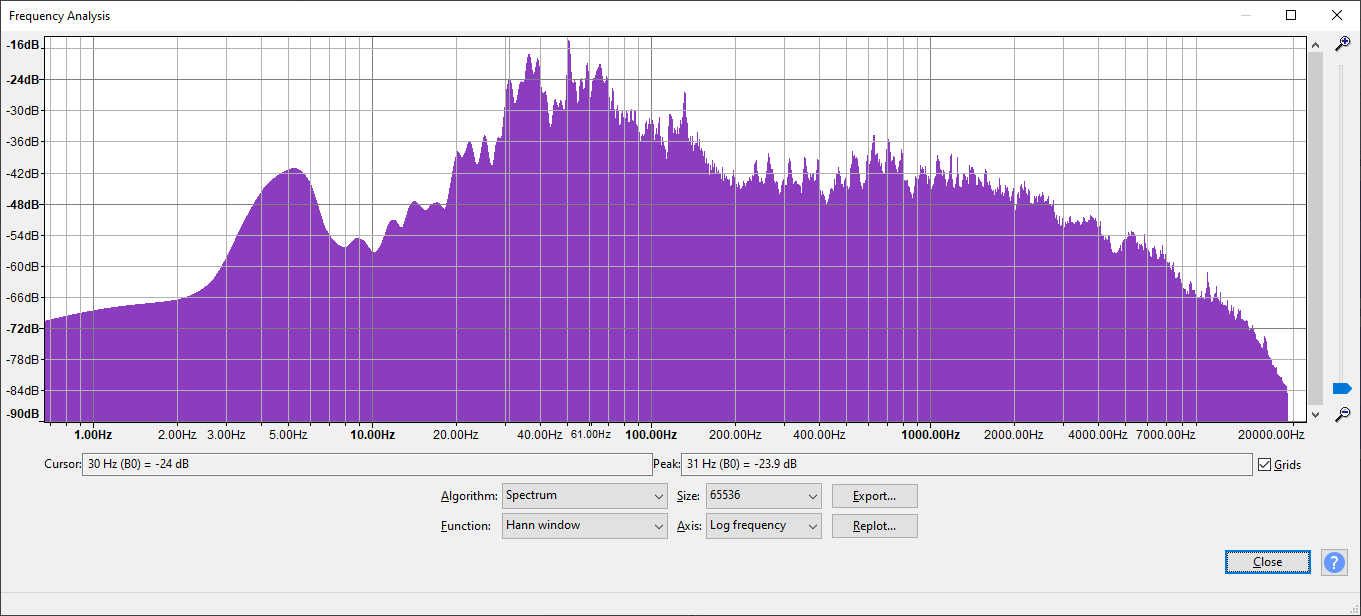
Task: Open the Algorithm dropdown showing Spectrum
Action: click(x=585, y=496)
